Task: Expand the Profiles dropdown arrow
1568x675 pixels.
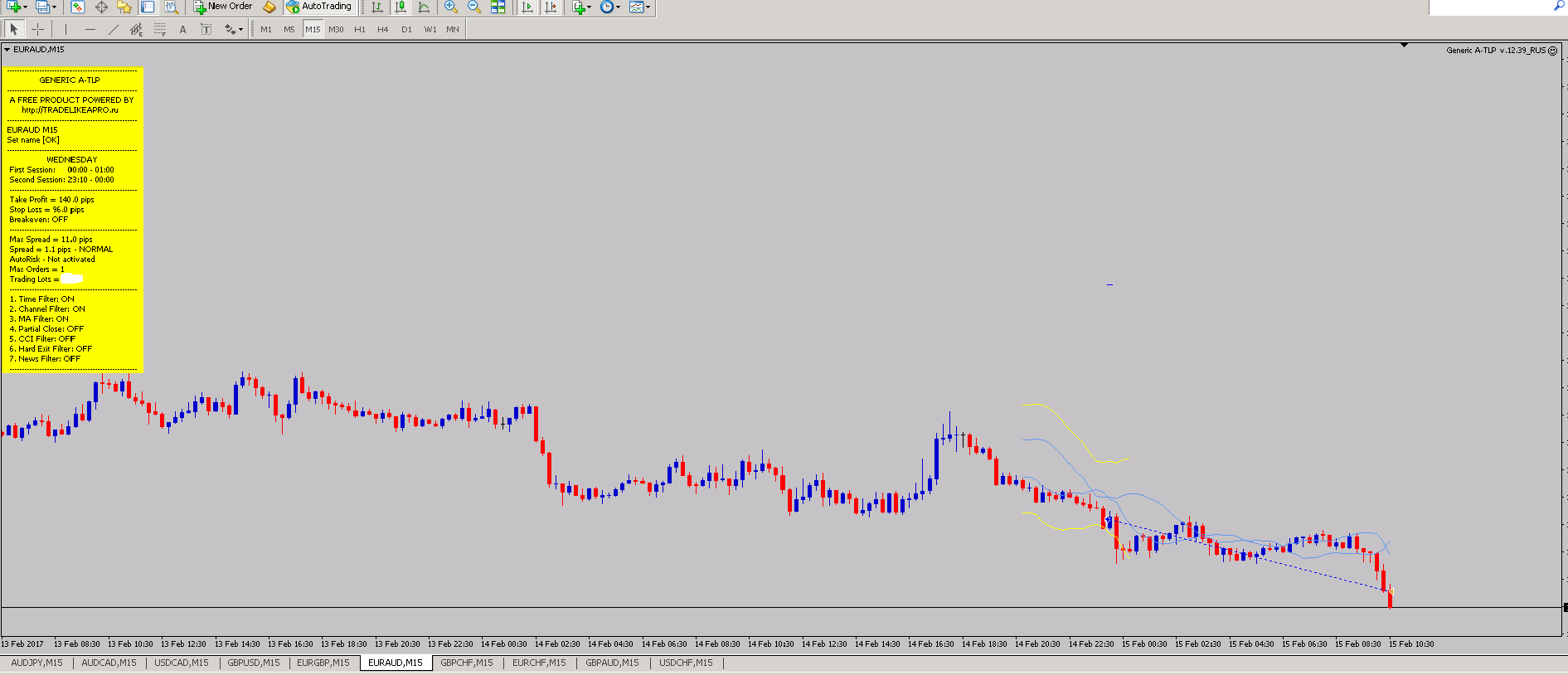Action: coord(55,7)
